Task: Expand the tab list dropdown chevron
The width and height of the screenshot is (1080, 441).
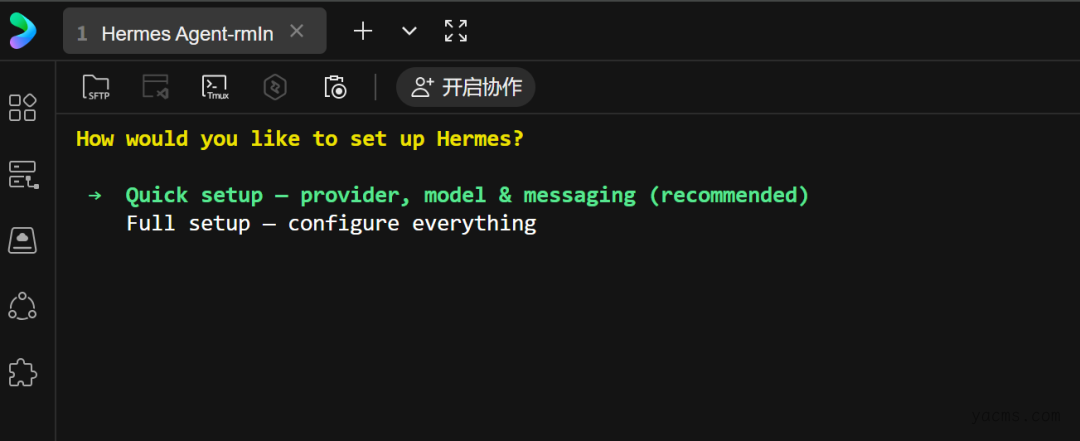Action: (x=409, y=31)
